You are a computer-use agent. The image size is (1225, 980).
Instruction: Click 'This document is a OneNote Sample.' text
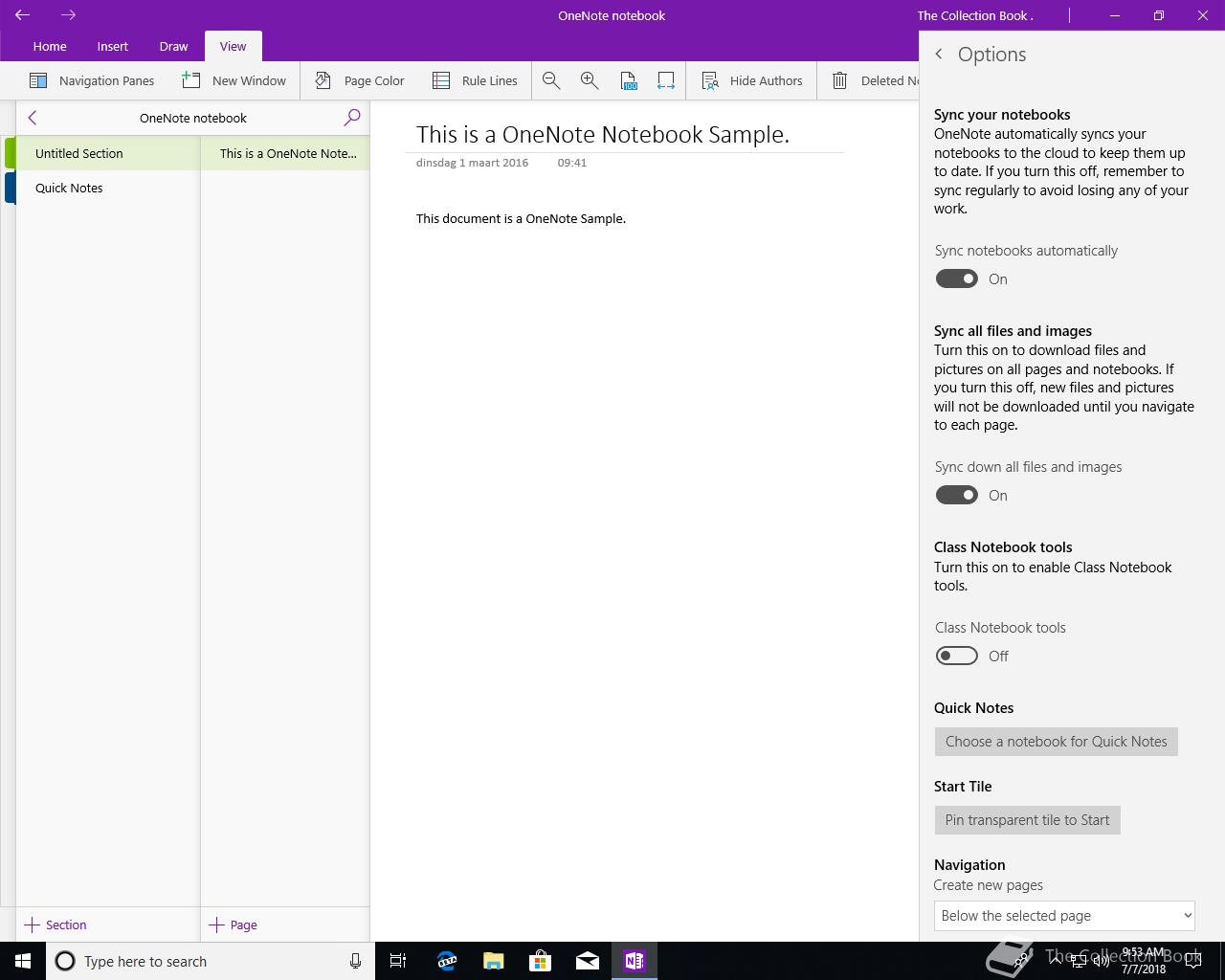(x=521, y=218)
